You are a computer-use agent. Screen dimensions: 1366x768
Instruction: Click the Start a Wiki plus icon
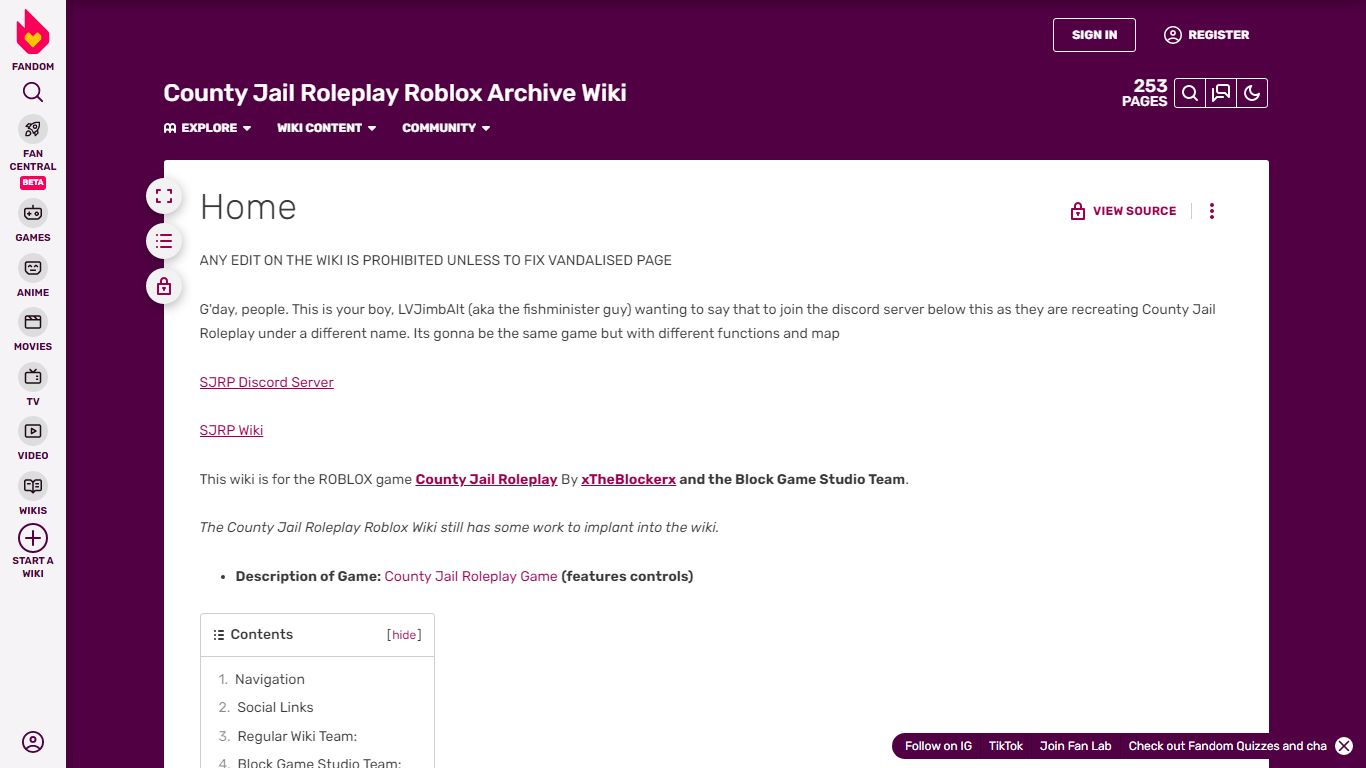pyautogui.click(x=33, y=538)
